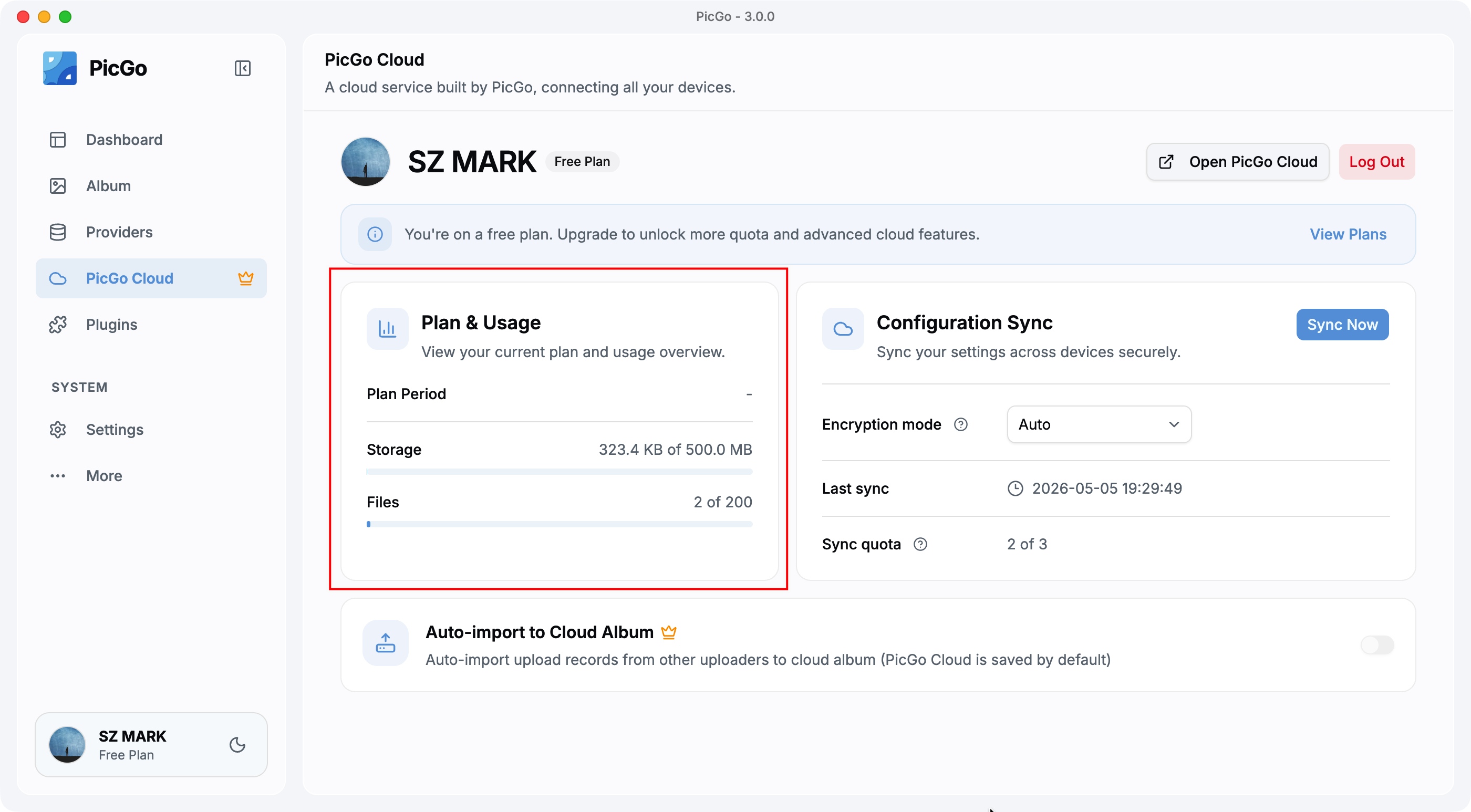Screen dimensions: 1471x812
Task: Click the Encryption mode help icon
Action: pos(961,424)
